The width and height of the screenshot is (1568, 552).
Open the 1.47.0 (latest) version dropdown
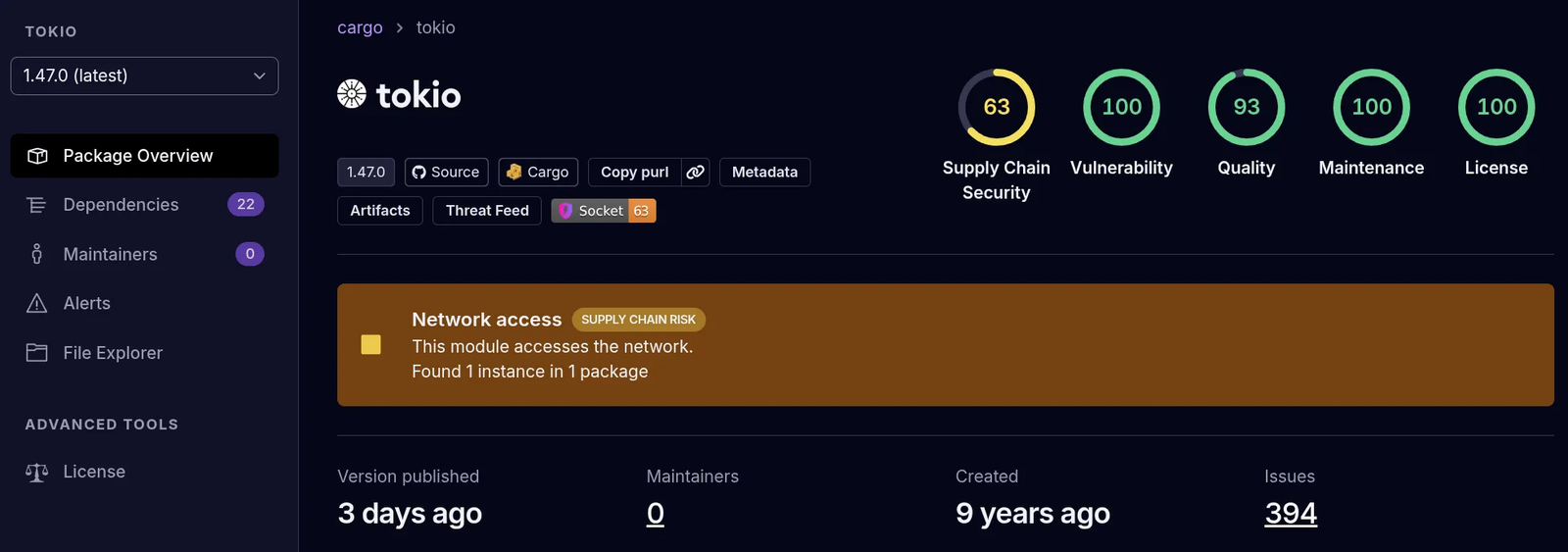tap(144, 75)
